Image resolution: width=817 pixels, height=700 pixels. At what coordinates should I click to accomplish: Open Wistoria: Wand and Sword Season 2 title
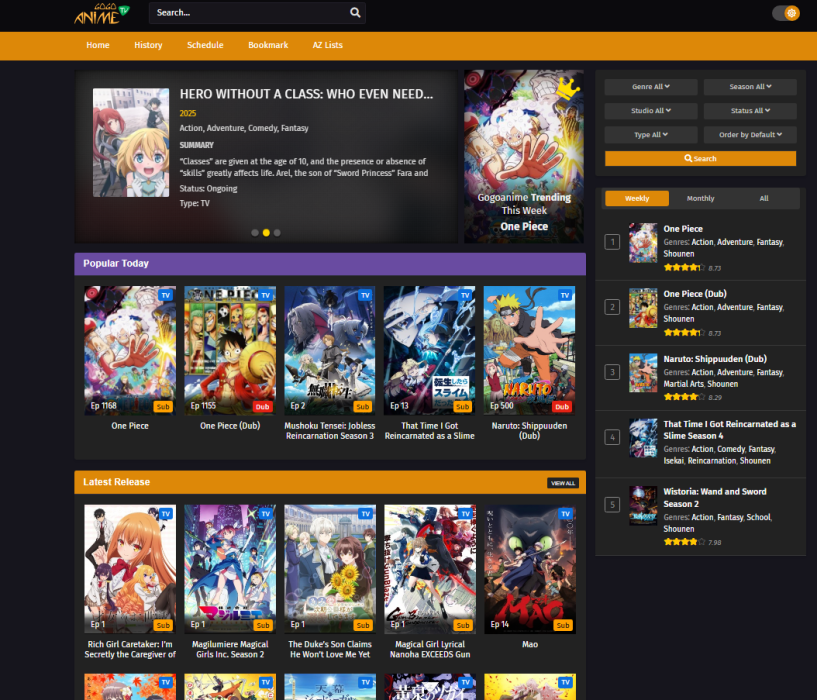[x=715, y=498]
